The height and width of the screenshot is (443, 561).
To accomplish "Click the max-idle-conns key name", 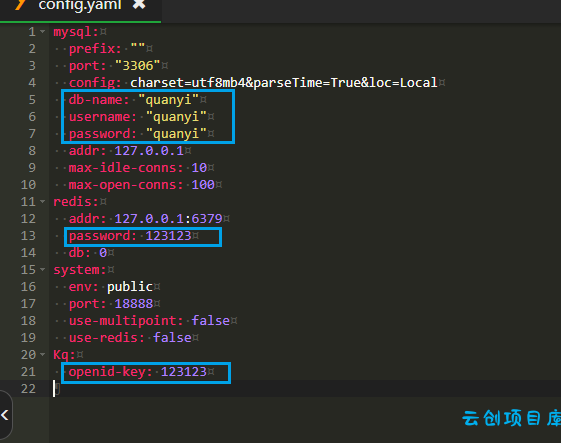I will pos(126,168).
